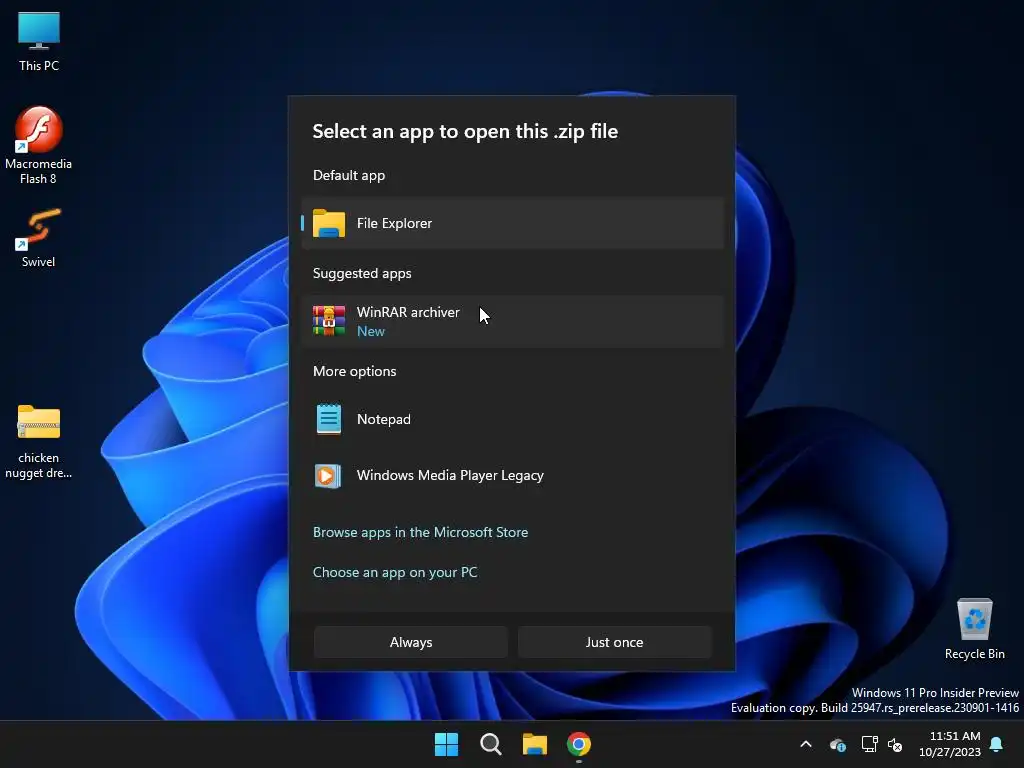This screenshot has width=1024, height=768.
Task: Open the Windows Start menu
Action: click(447, 744)
